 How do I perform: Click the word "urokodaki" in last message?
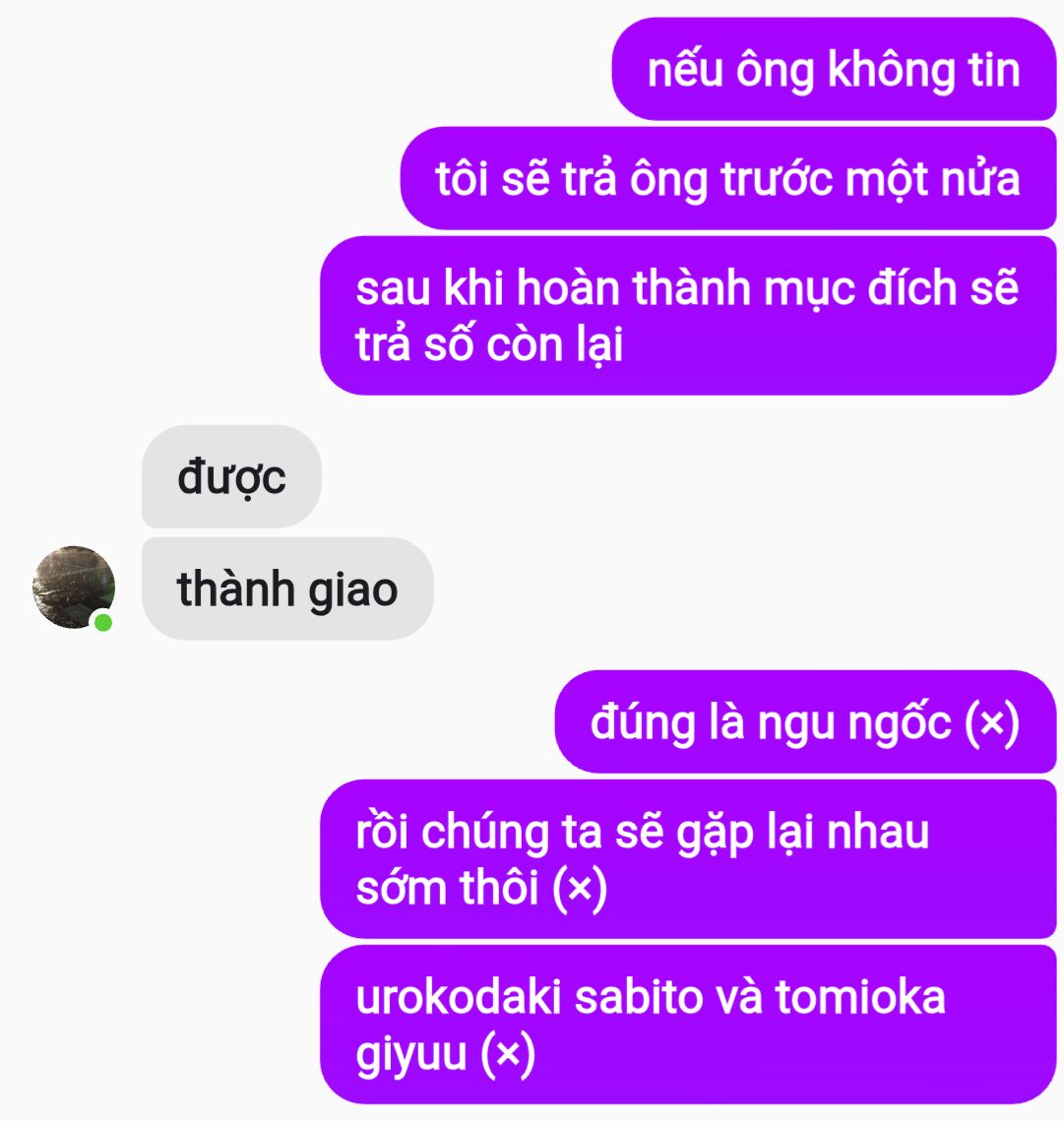pyautogui.click(x=459, y=996)
